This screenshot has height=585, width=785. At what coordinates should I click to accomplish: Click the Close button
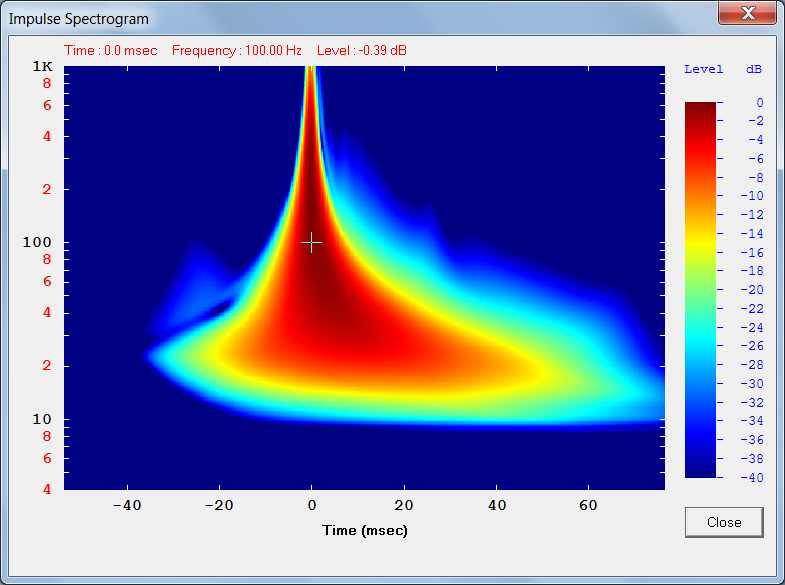point(724,522)
